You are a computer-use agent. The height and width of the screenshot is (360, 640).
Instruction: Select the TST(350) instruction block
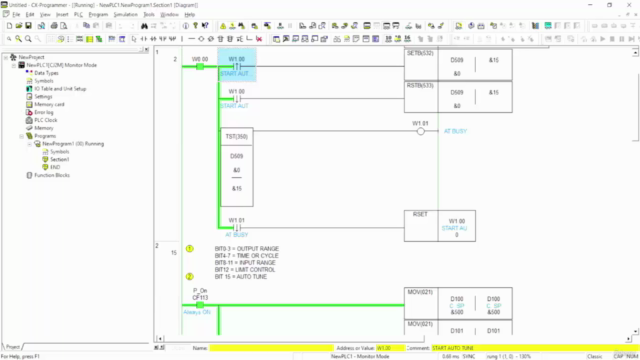click(x=237, y=167)
